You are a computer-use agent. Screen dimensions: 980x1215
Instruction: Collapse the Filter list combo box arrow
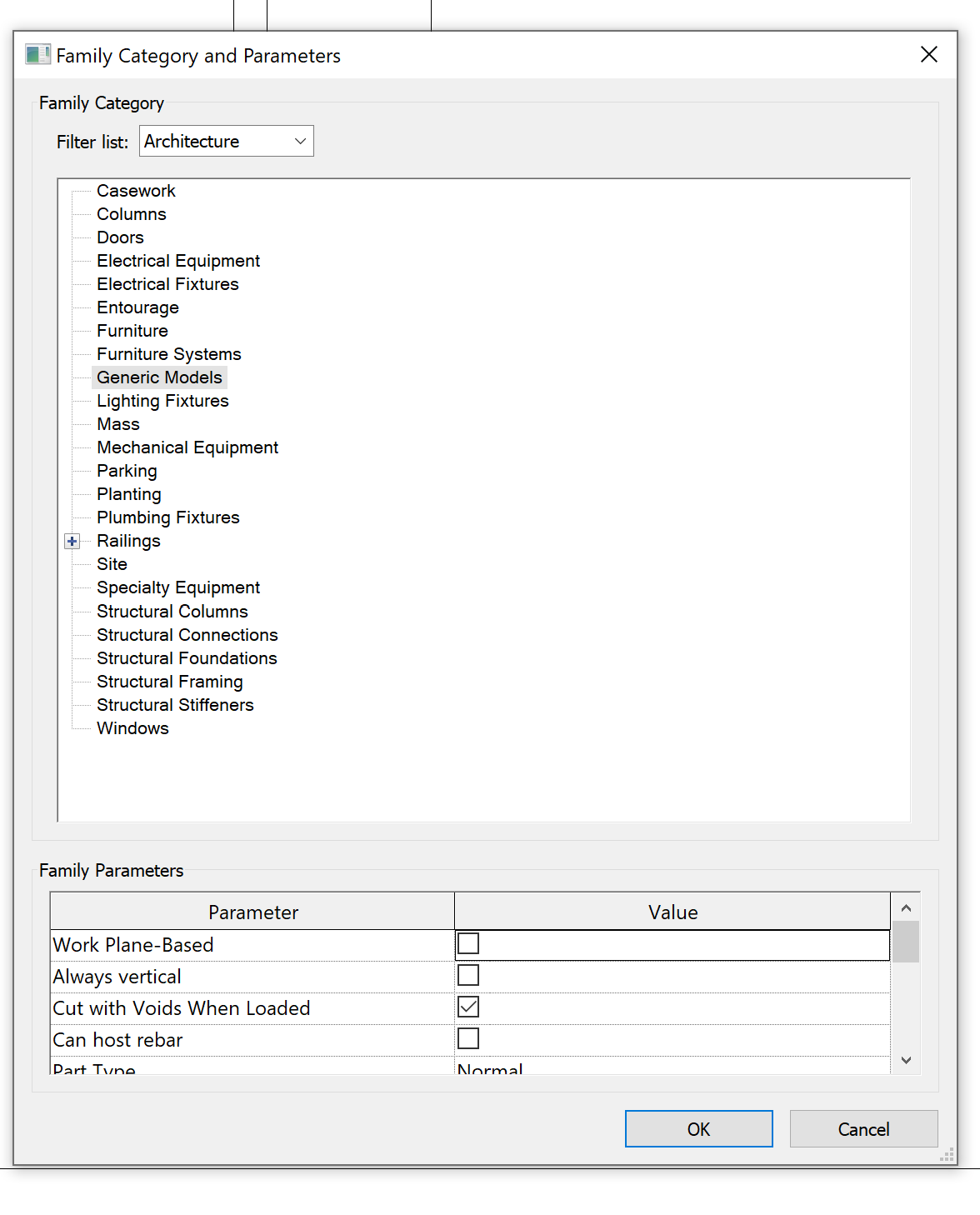point(298,141)
